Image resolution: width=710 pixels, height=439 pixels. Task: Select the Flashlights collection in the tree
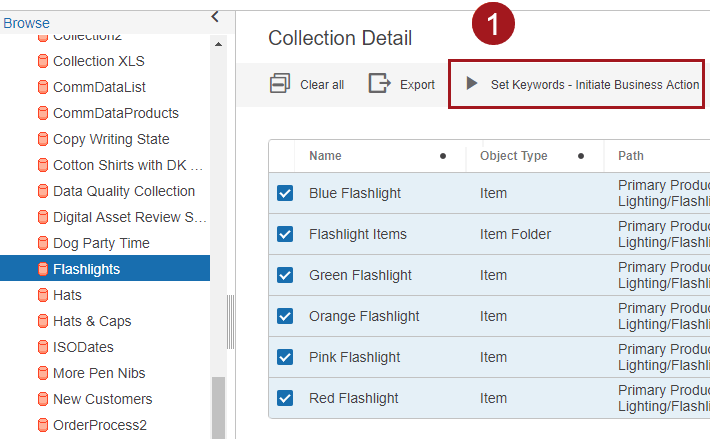click(x=86, y=269)
